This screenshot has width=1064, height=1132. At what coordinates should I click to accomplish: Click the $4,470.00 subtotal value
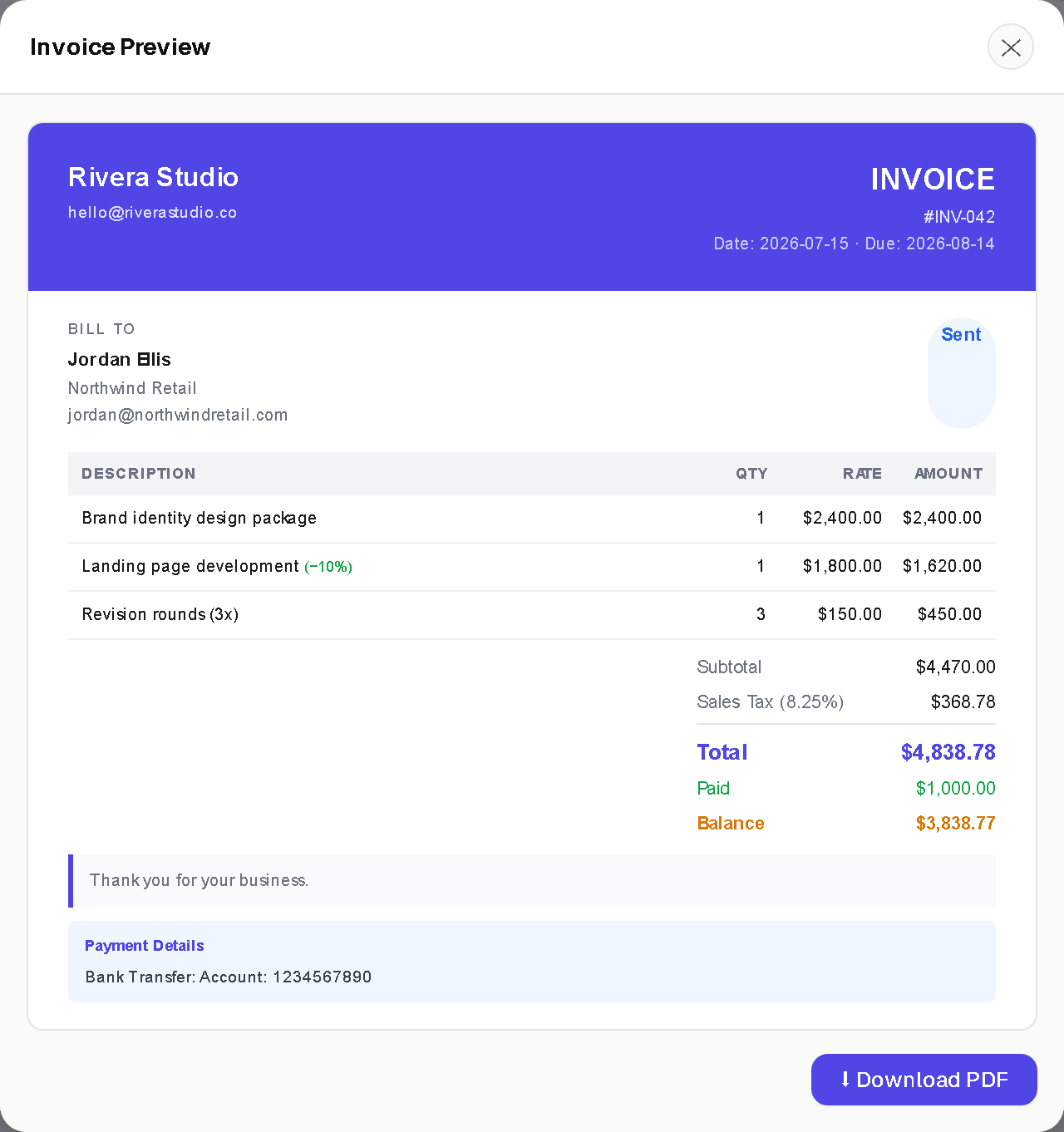[955, 667]
